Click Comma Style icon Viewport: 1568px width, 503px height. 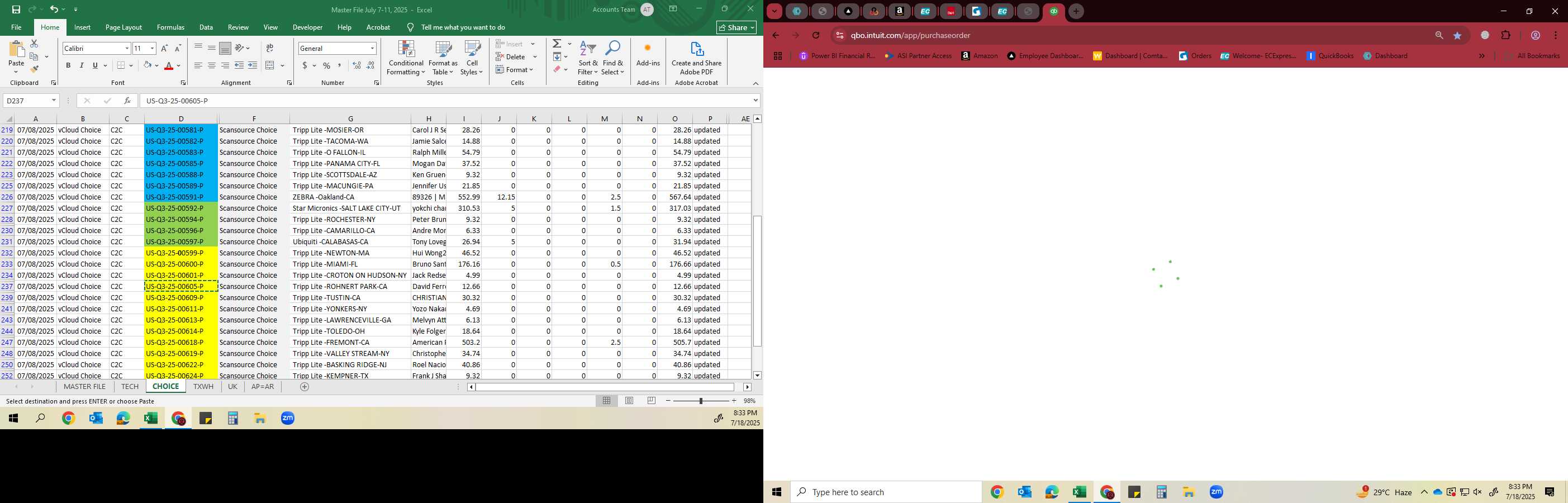[340, 66]
